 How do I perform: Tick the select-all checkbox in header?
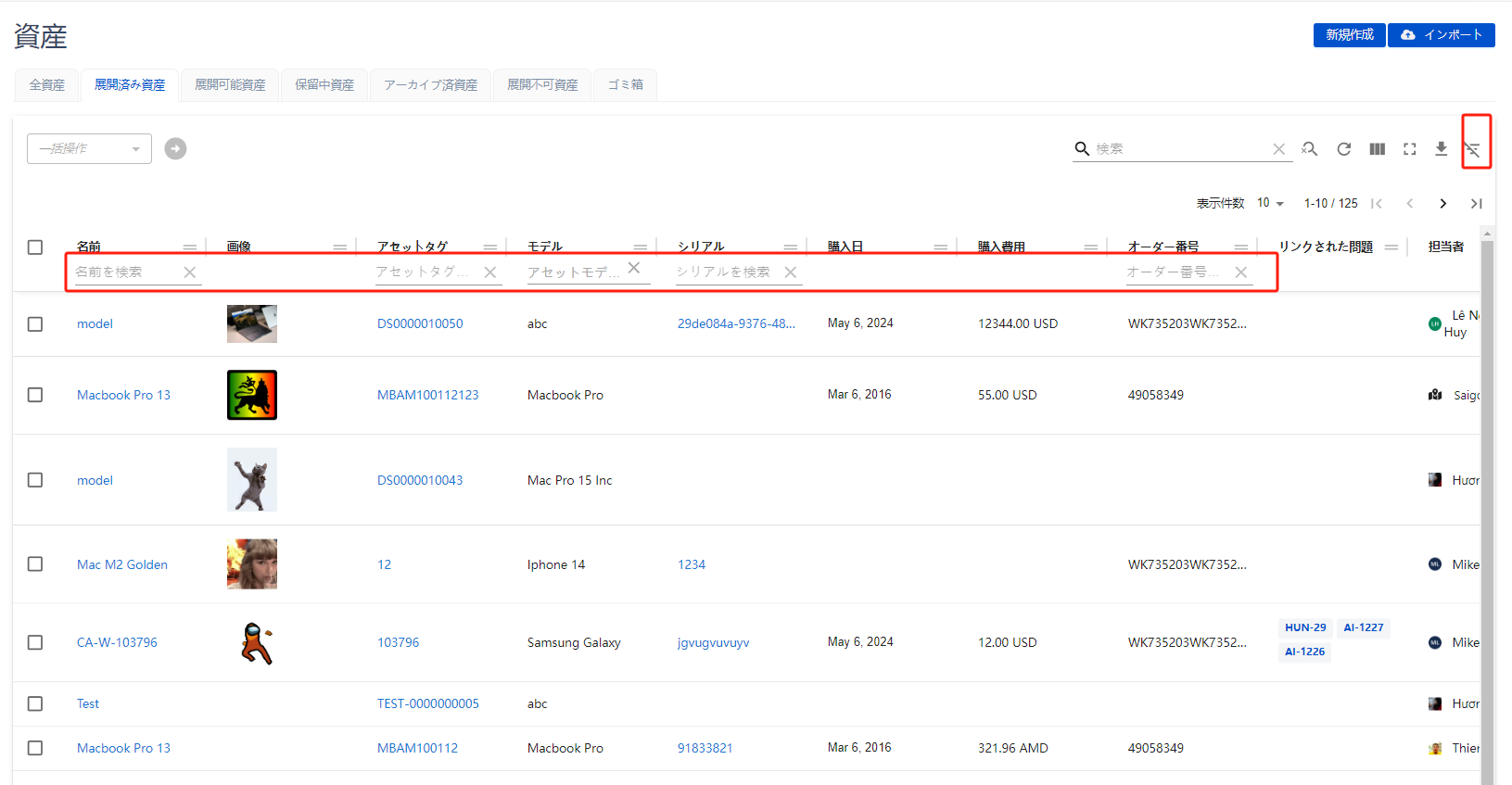pos(35,247)
